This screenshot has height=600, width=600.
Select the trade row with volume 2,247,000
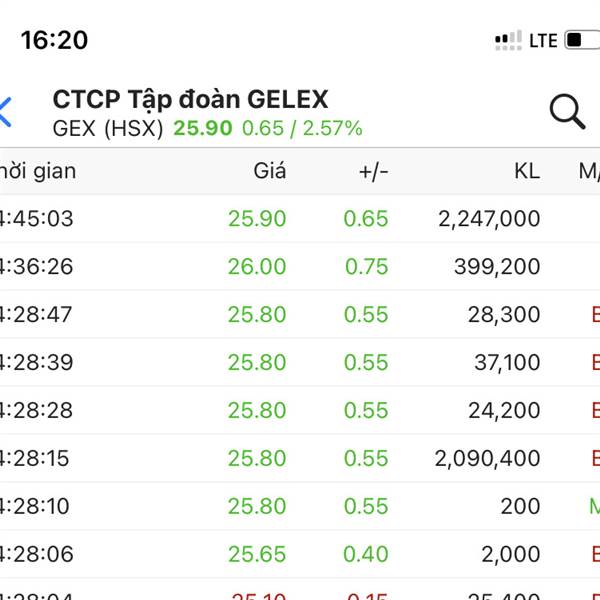pos(300,218)
